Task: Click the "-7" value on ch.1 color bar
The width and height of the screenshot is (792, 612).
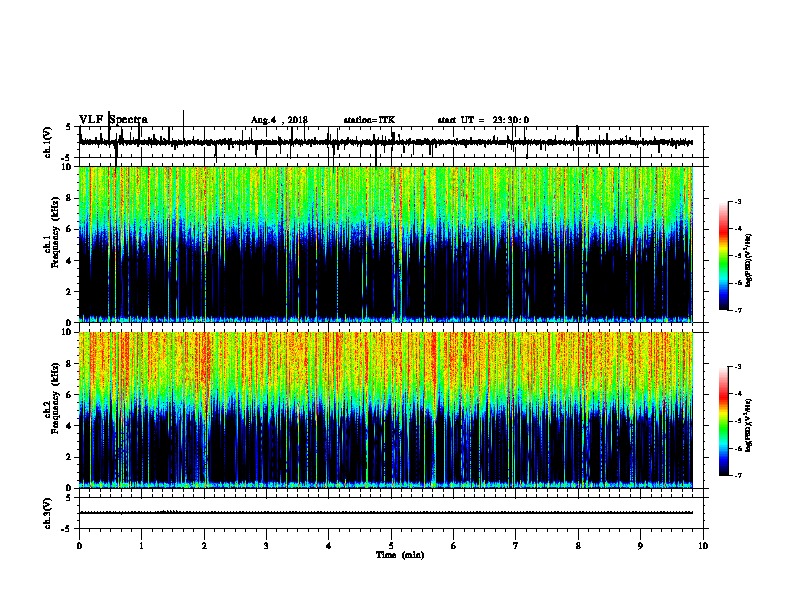Action: pyautogui.click(x=737, y=310)
